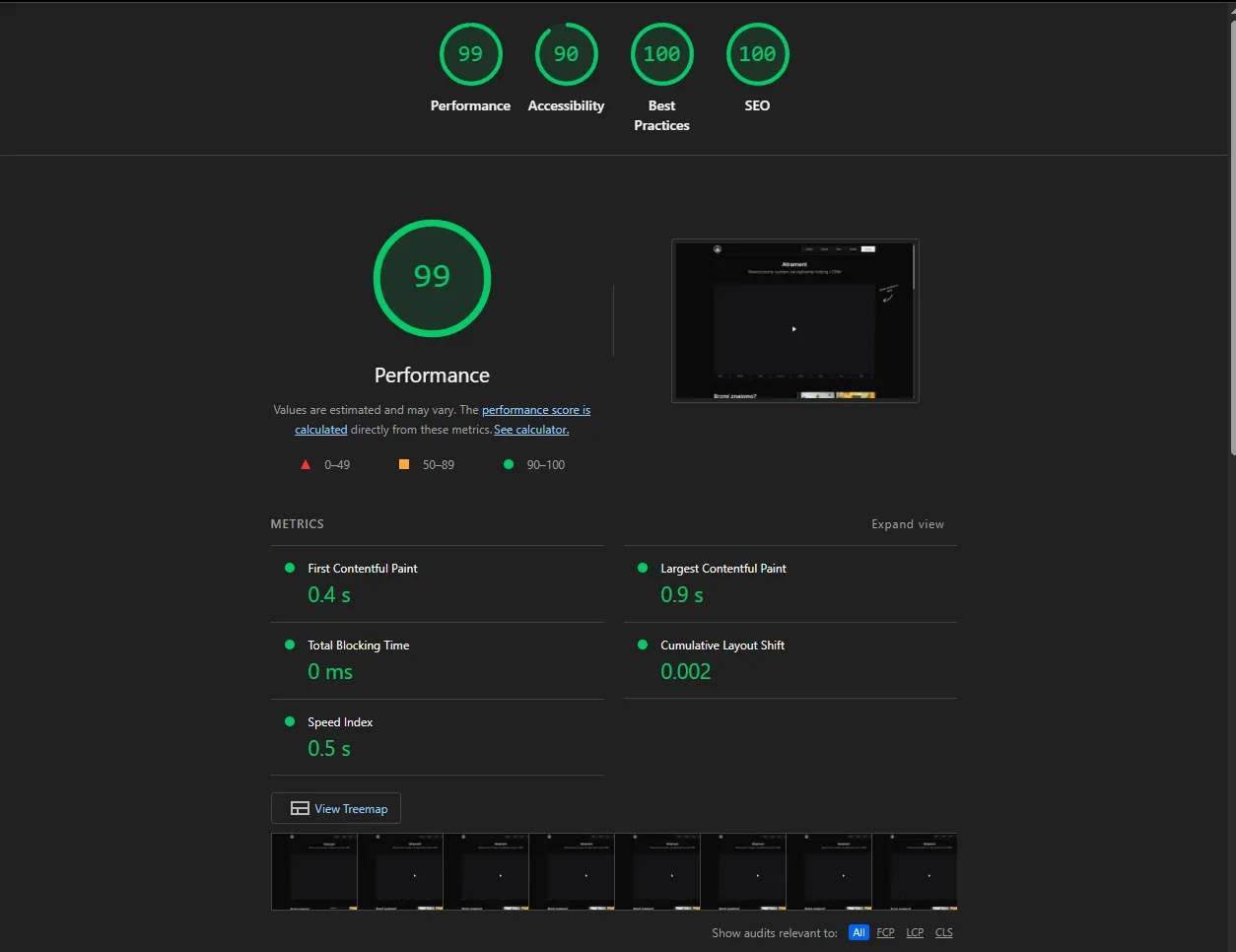Click the red triangle 0–49 legend icon
The width and height of the screenshot is (1236, 952).
coord(306,464)
